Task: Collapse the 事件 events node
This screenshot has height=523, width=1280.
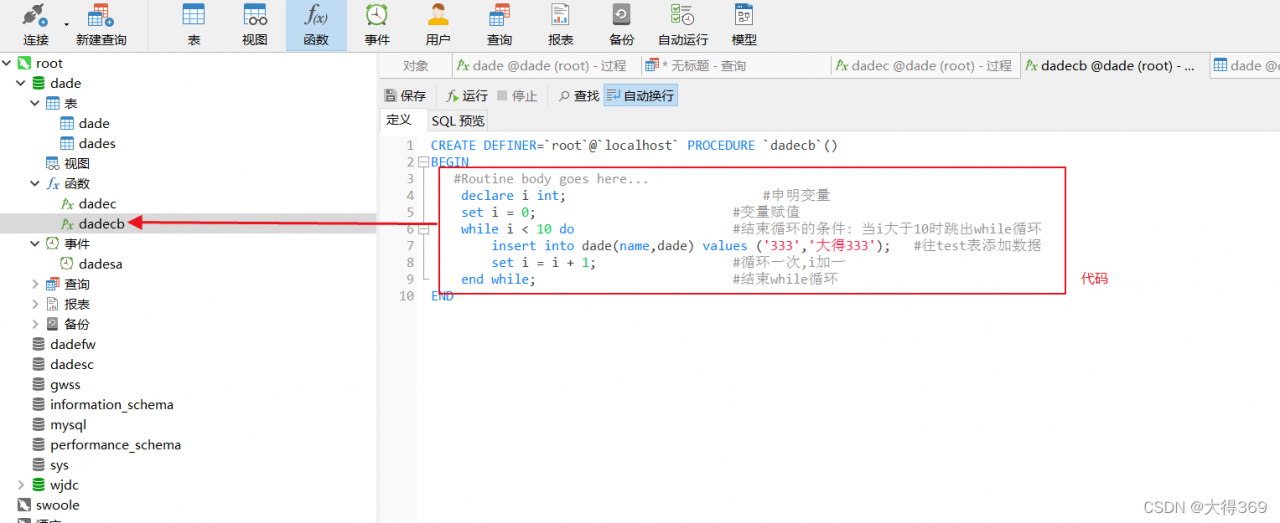Action: pyautogui.click(x=35, y=243)
